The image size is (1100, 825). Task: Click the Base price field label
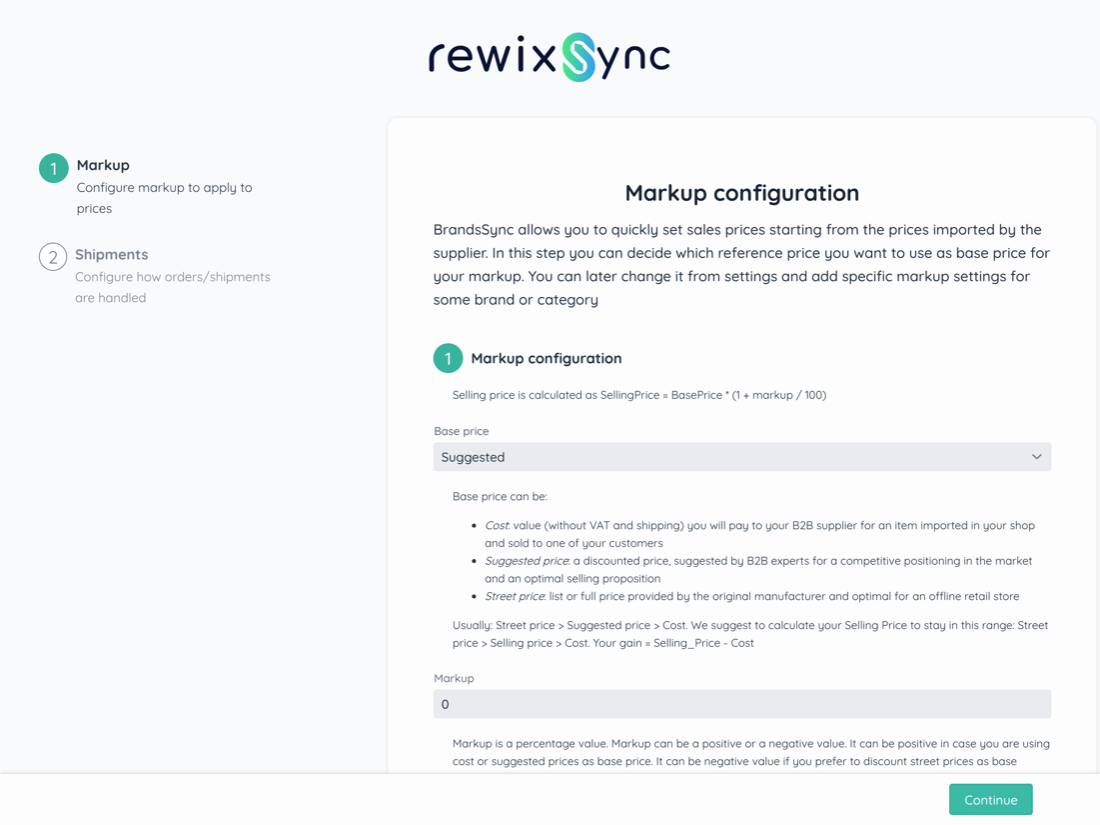pos(461,431)
